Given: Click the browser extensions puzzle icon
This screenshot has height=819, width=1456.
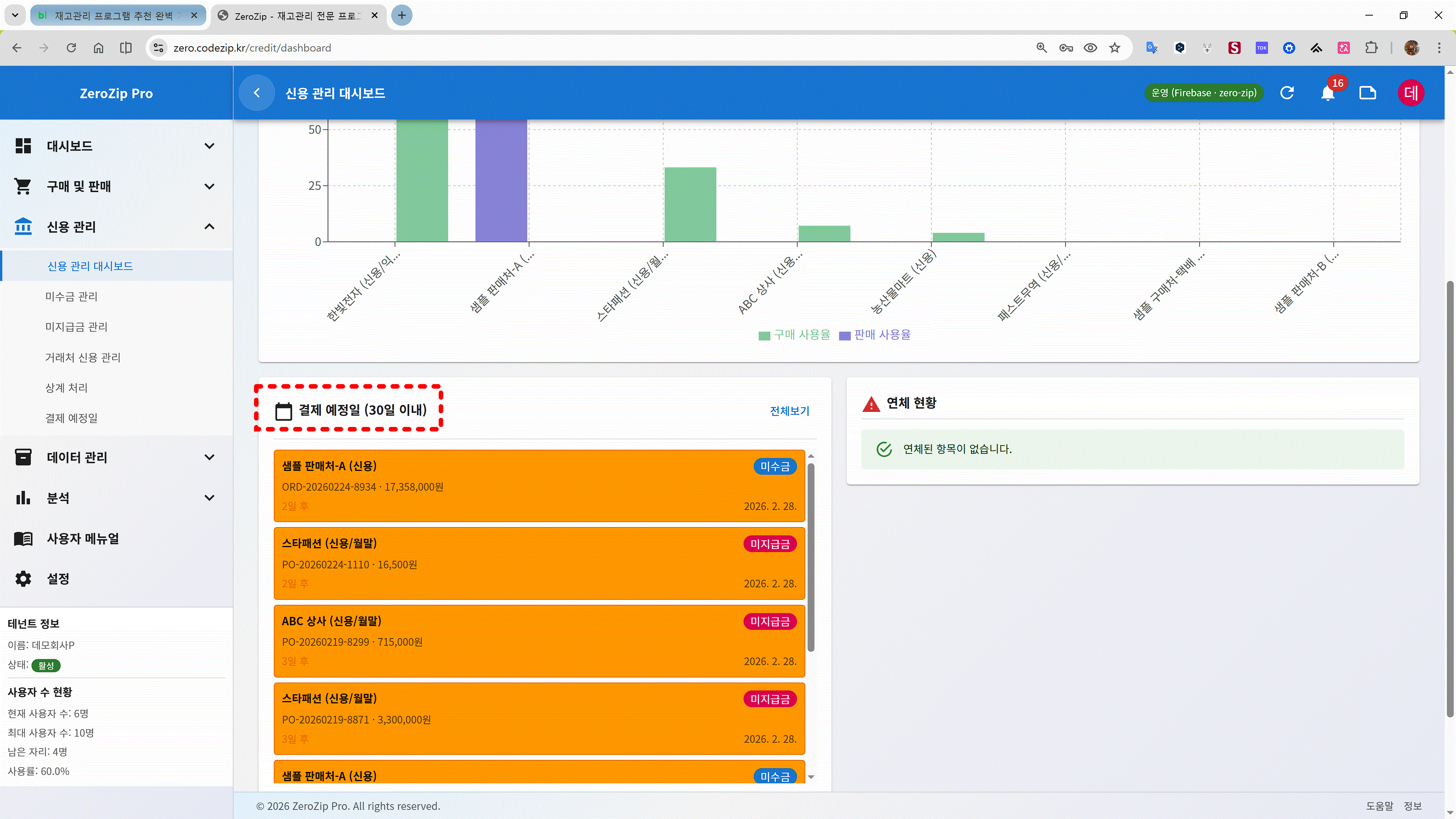Looking at the screenshot, I should tap(1371, 48).
